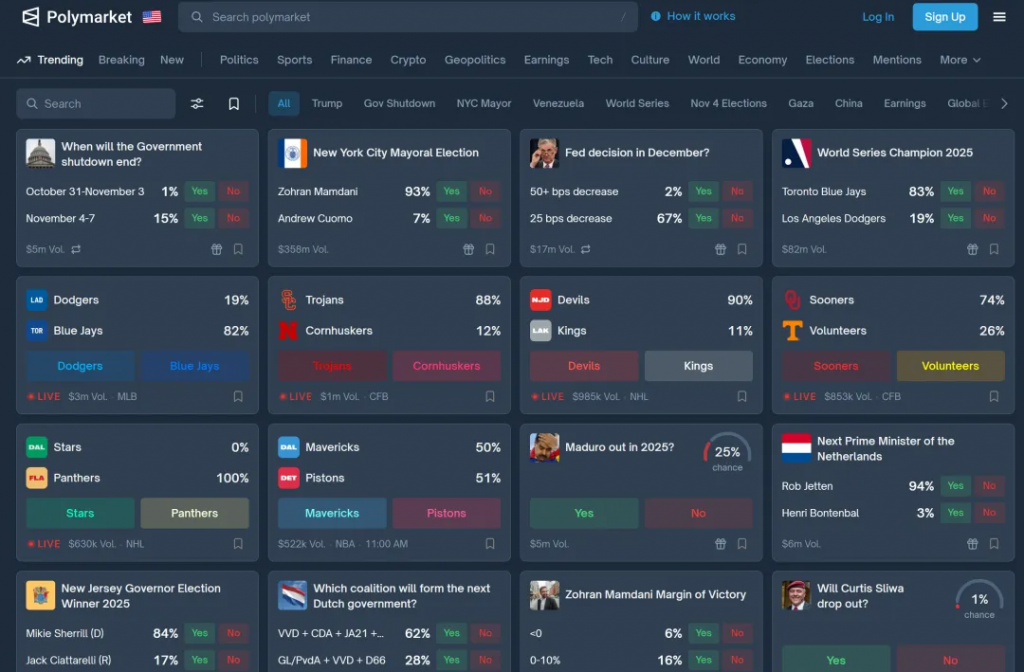Click gift icon on Government shutdown card
This screenshot has width=1024, height=672.
tap(216, 250)
